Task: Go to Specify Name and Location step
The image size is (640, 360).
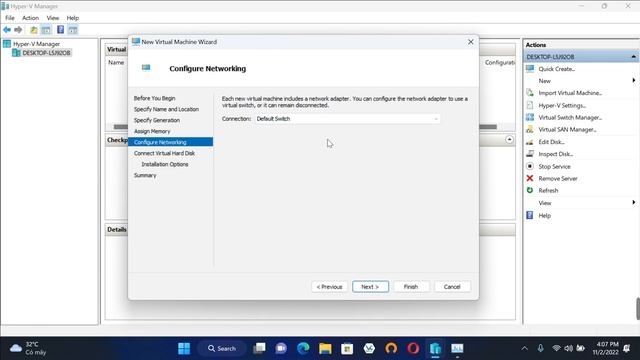Action: (x=166, y=109)
